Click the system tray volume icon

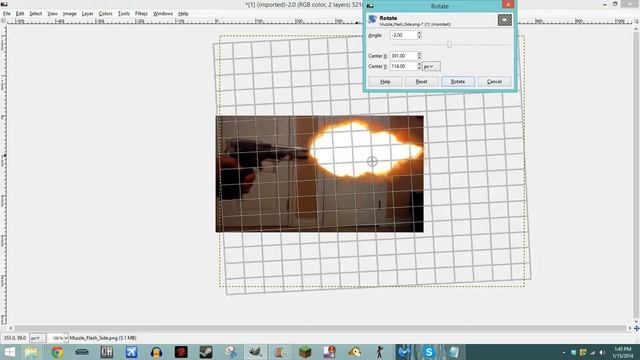pyautogui.click(x=602, y=352)
